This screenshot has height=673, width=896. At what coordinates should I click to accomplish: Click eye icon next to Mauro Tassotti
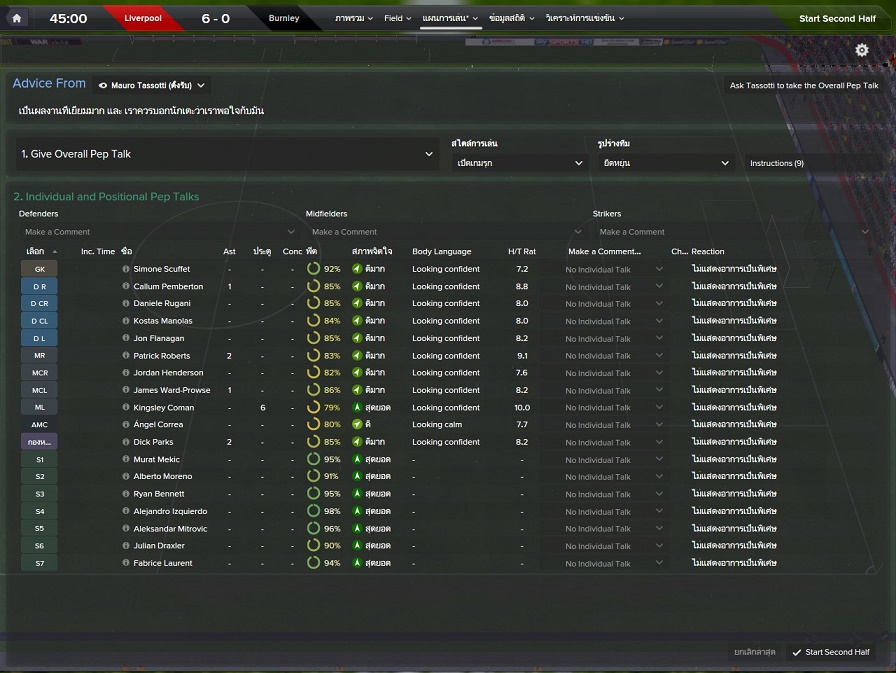coord(103,86)
